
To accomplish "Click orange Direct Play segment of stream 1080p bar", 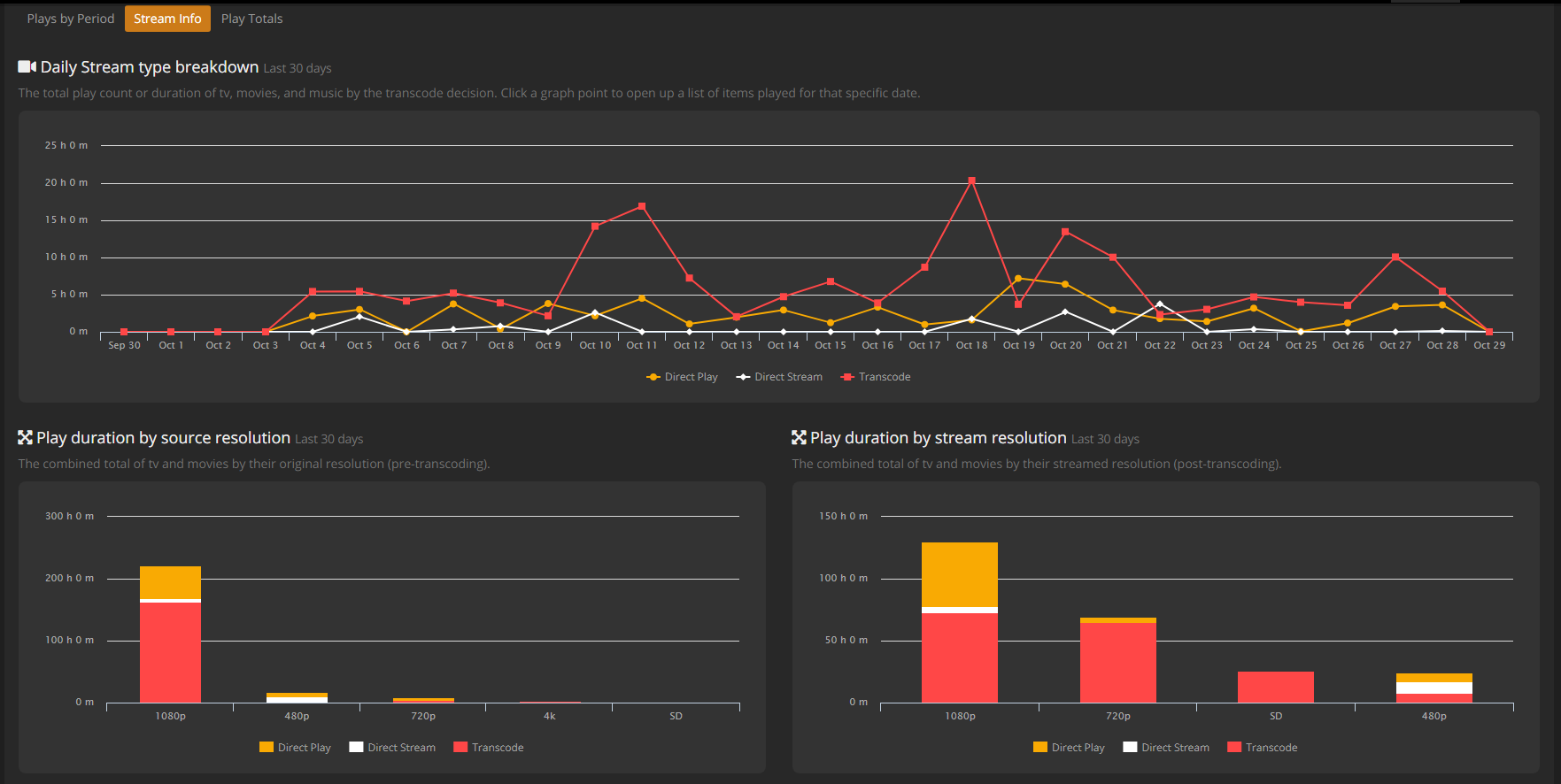I will pos(960,574).
